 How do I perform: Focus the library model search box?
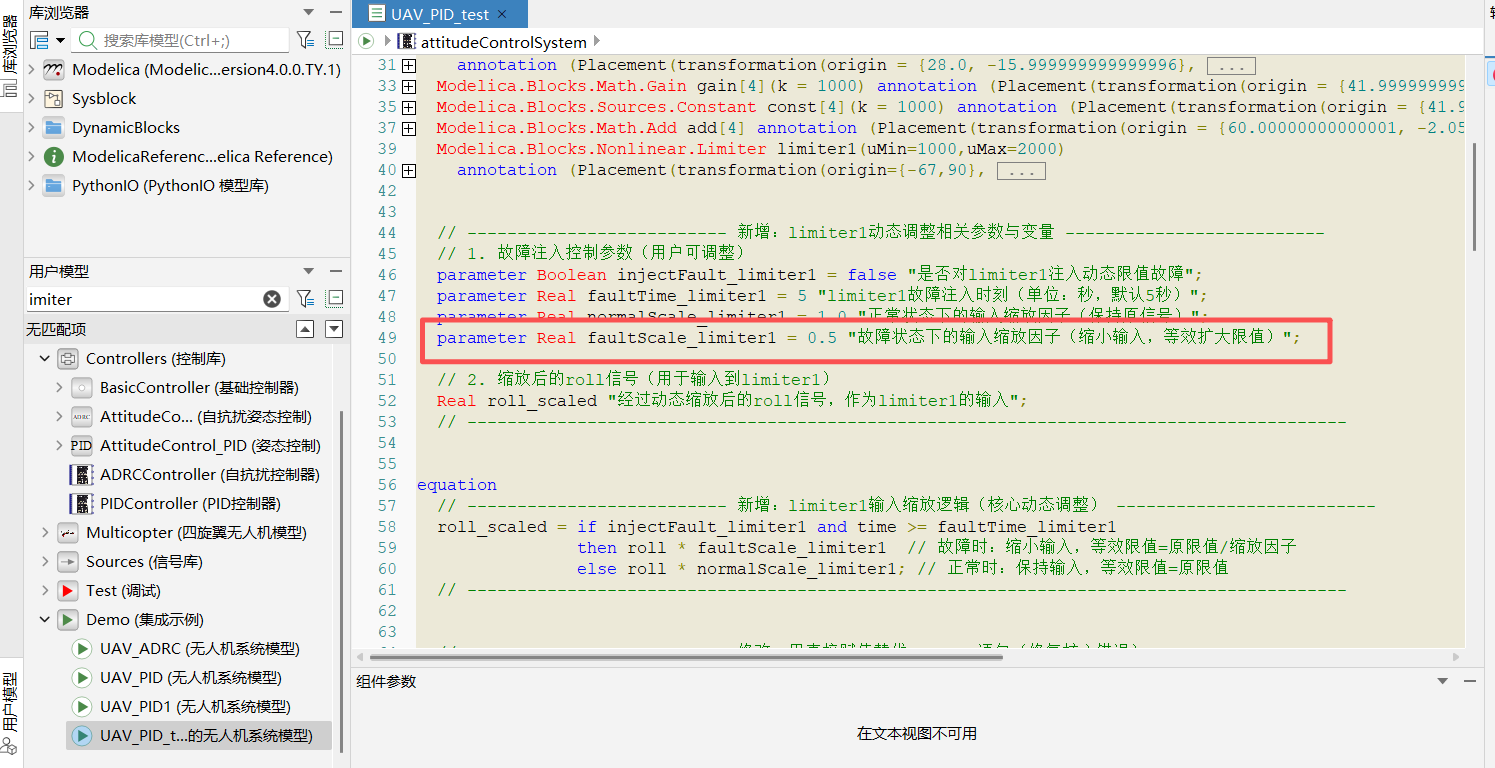point(182,40)
